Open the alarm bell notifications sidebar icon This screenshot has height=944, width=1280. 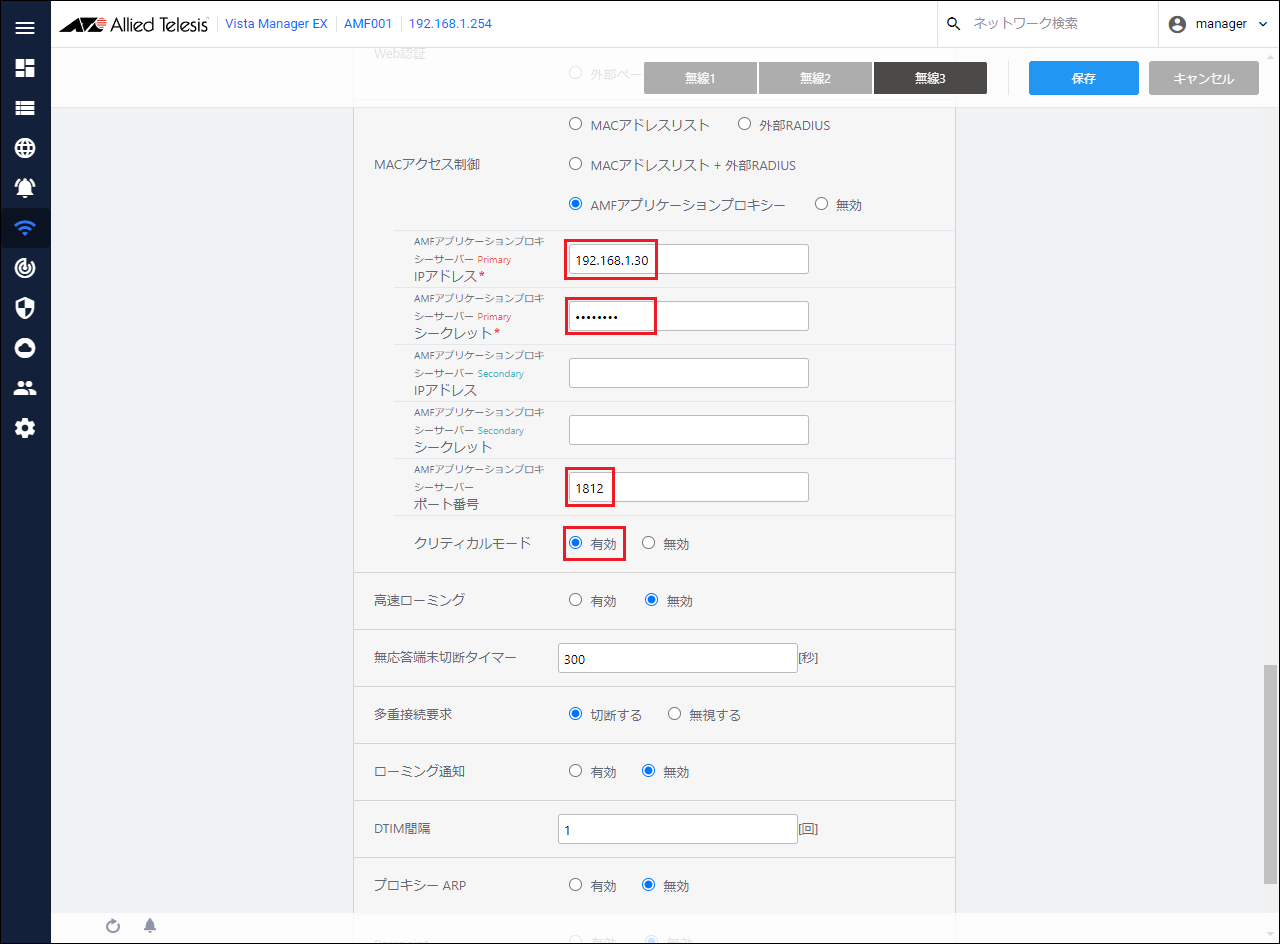coord(25,188)
